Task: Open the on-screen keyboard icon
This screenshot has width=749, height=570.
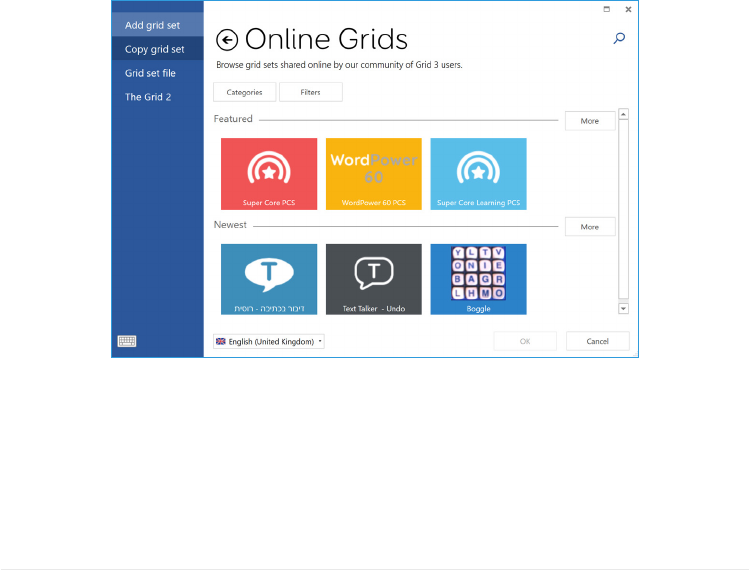Action: tap(127, 341)
